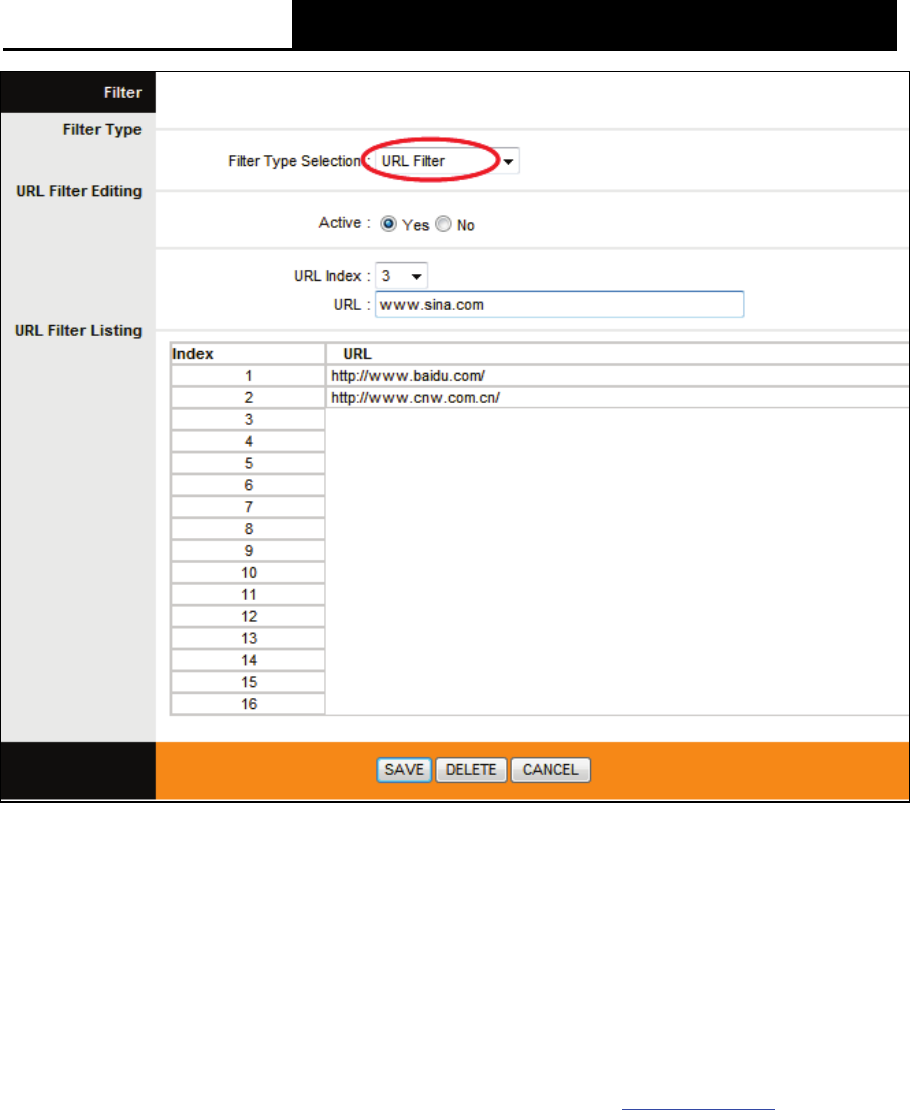The width and height of the screenshot is (910, 1110).
Task: Select the Yes radio button for Active
Action: click(x=388, y=224)
